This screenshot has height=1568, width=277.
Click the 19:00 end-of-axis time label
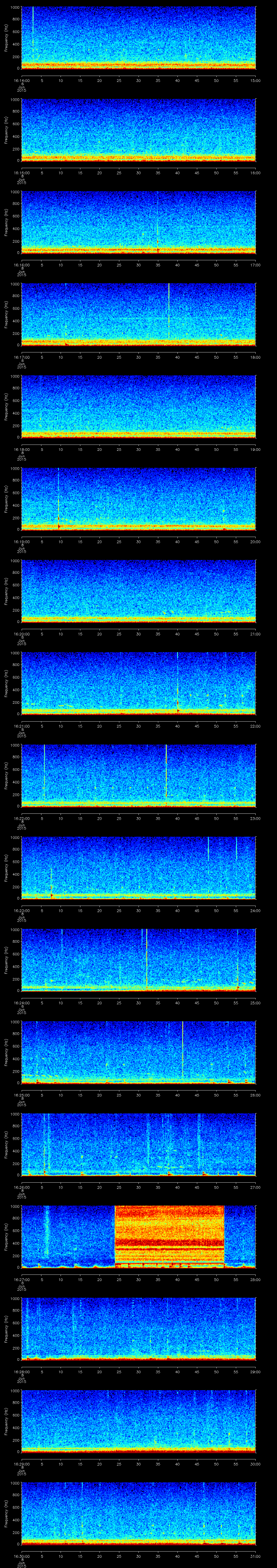click(x=256, y=450)
